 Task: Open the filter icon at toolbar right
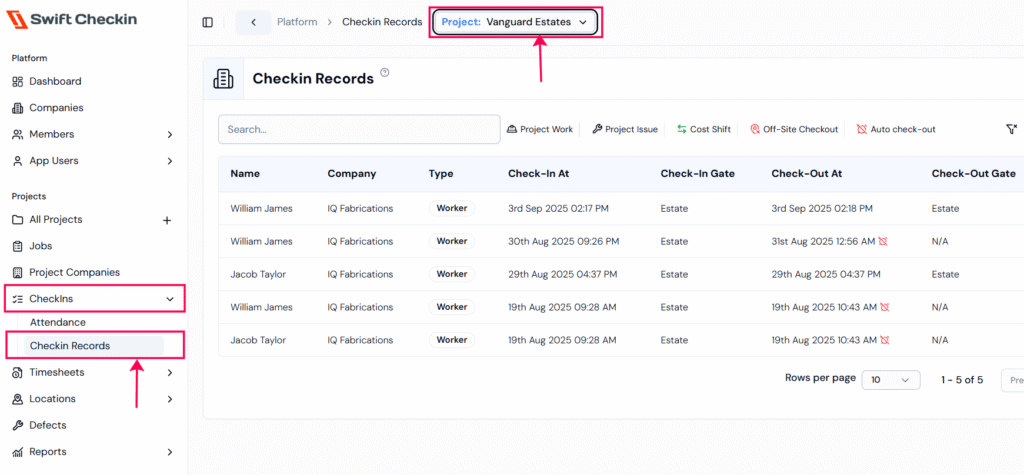coord(1011,129)
